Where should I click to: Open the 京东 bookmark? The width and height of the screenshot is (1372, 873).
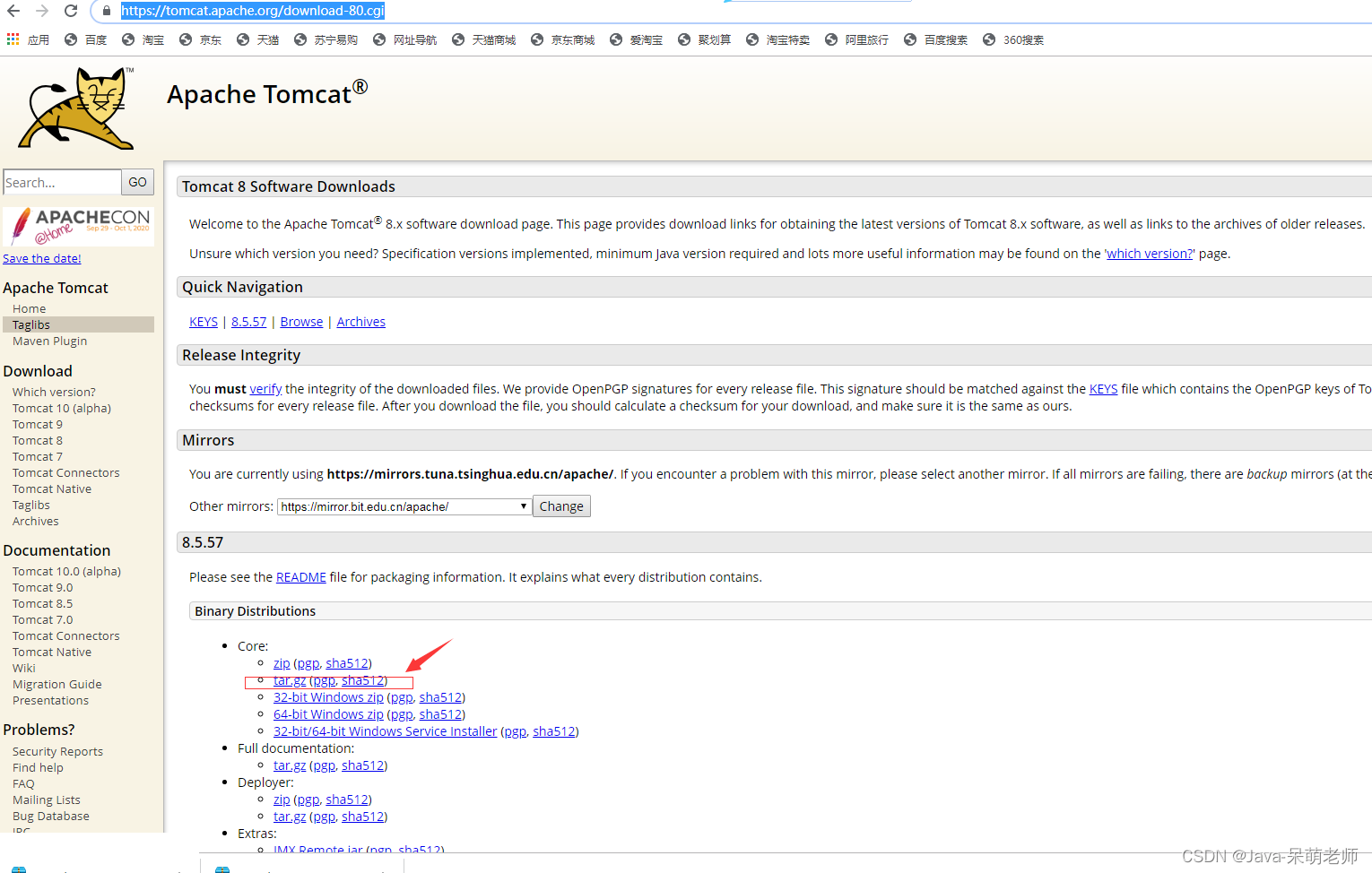tap(201, 39)
